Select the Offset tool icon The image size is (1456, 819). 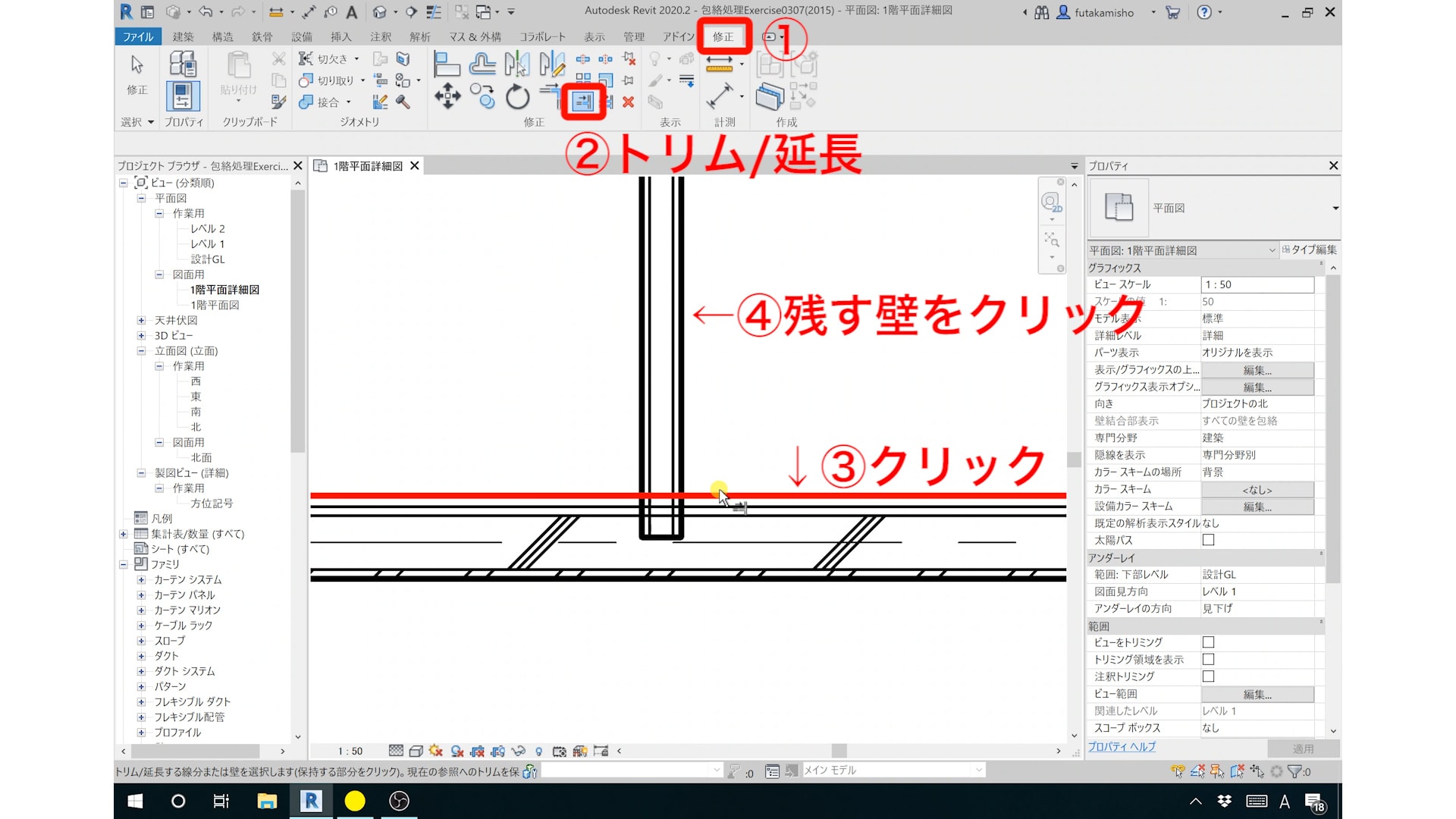[x=482, y=64]
